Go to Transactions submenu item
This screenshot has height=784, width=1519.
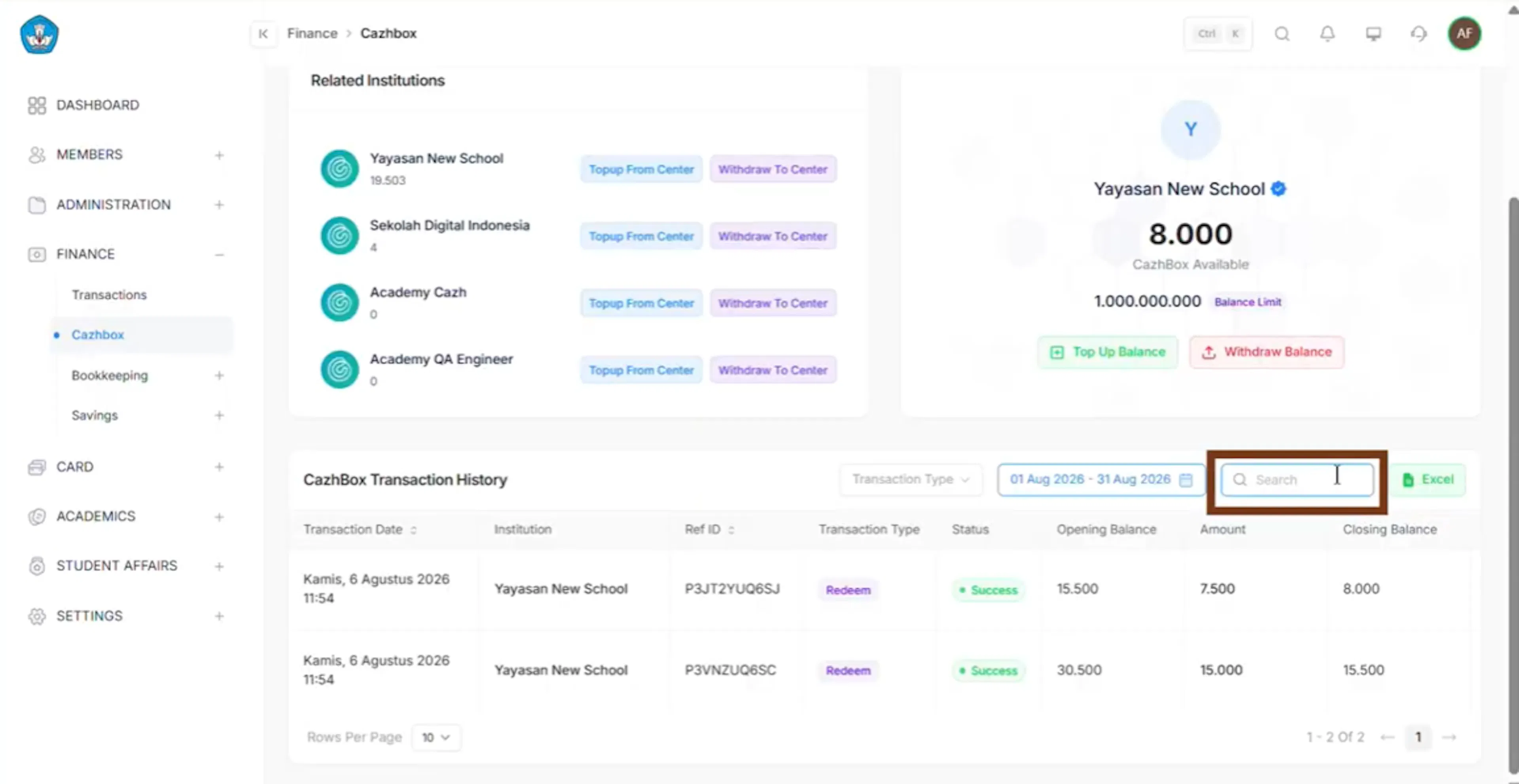click(109, 295)
